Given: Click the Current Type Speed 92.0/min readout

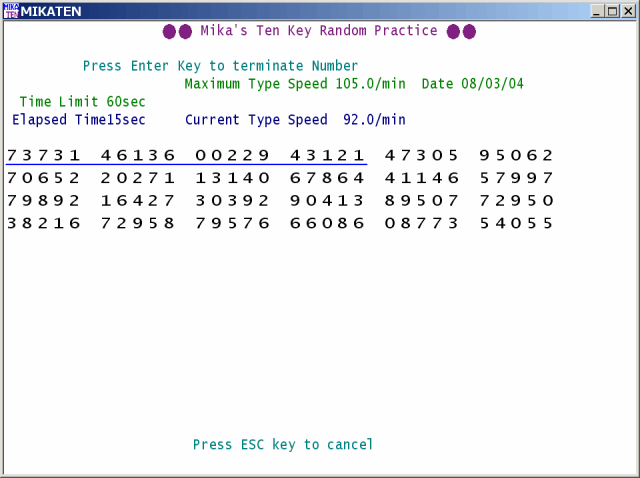Looking at the screenshot, I should (295, 120).
